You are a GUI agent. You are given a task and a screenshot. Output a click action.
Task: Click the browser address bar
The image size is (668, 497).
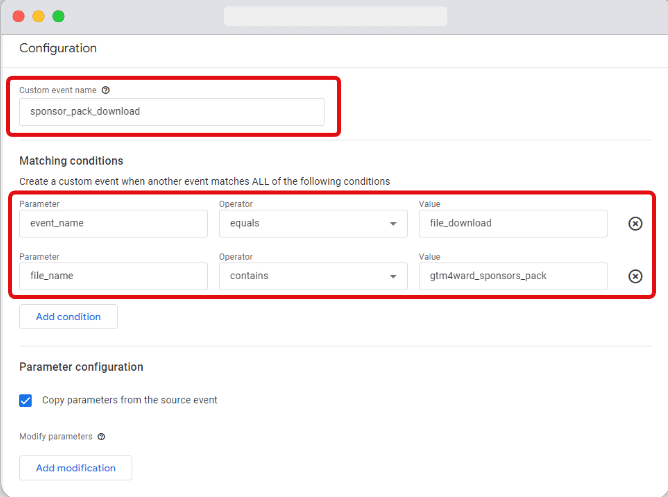tap(335, 16)
